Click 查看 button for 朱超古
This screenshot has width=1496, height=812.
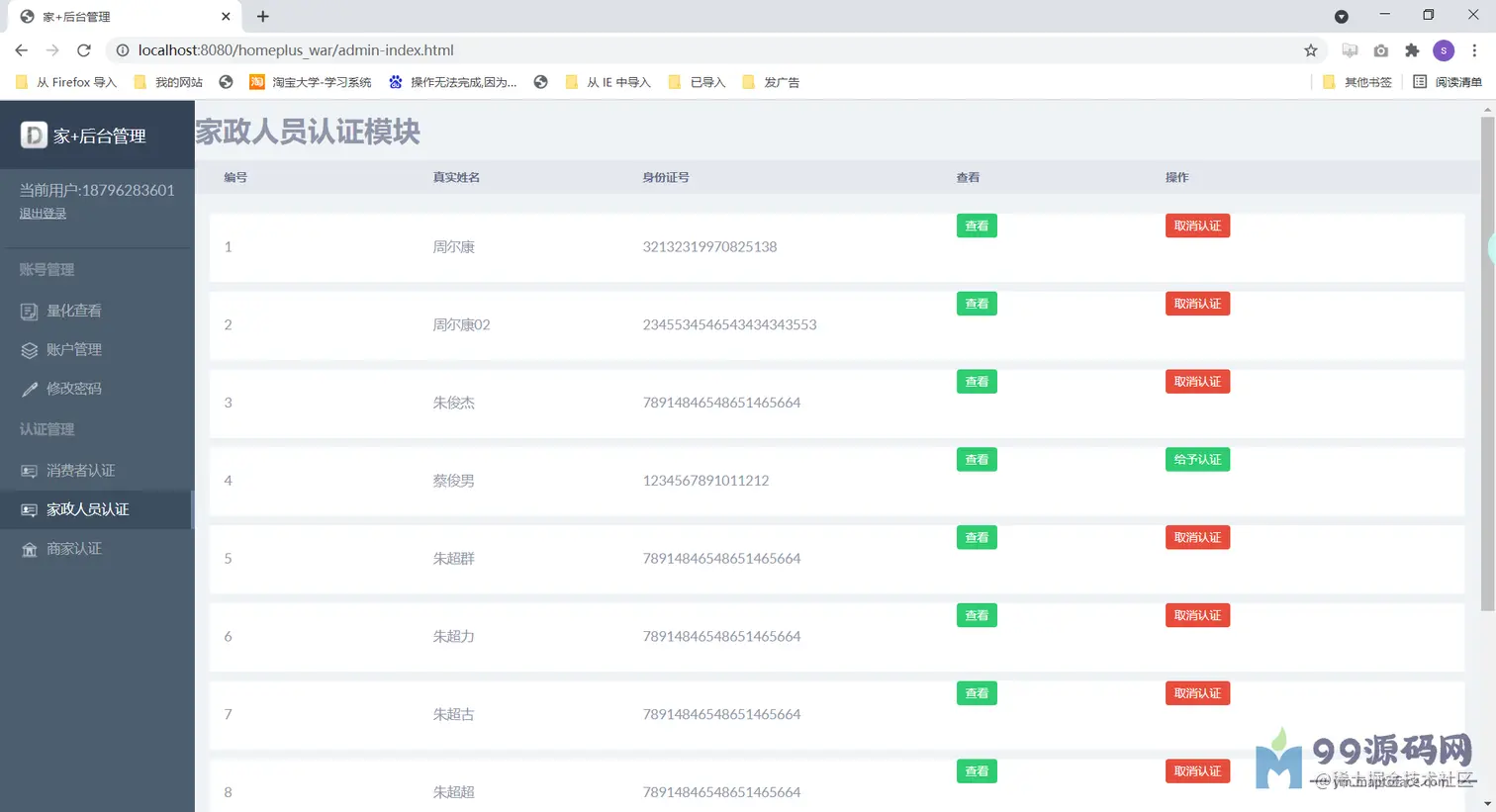click(x=977, y=693)
